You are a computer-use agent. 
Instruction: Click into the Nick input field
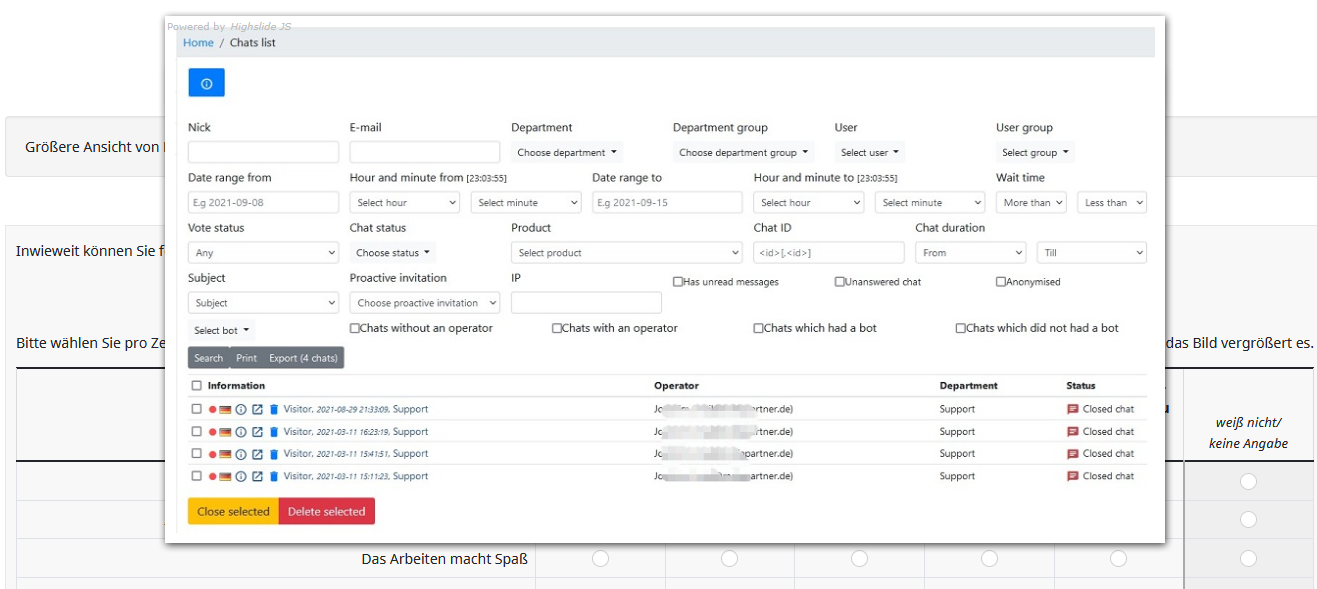(x=263, y=152)
